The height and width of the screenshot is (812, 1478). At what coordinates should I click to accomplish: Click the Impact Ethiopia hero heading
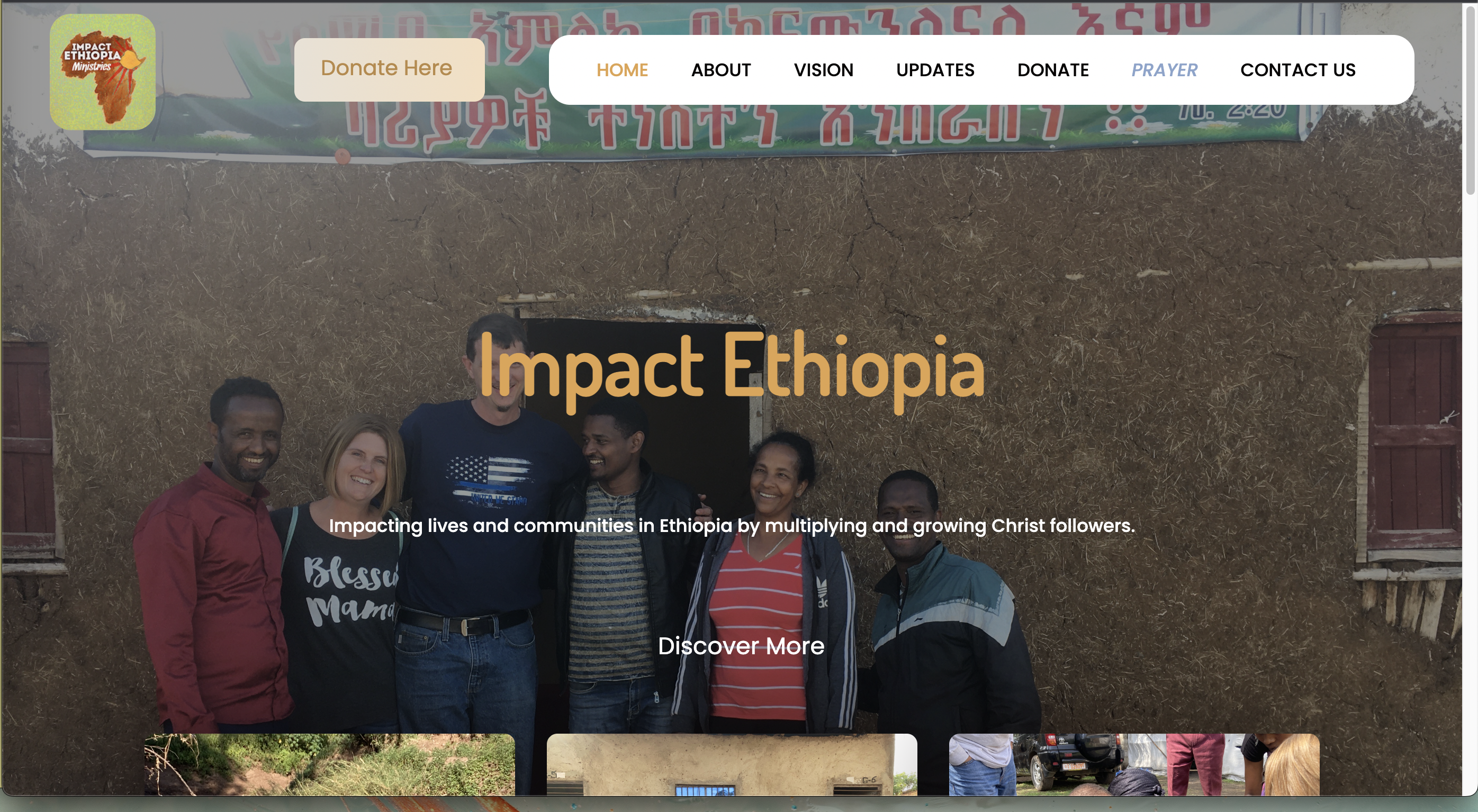point(732,368)
